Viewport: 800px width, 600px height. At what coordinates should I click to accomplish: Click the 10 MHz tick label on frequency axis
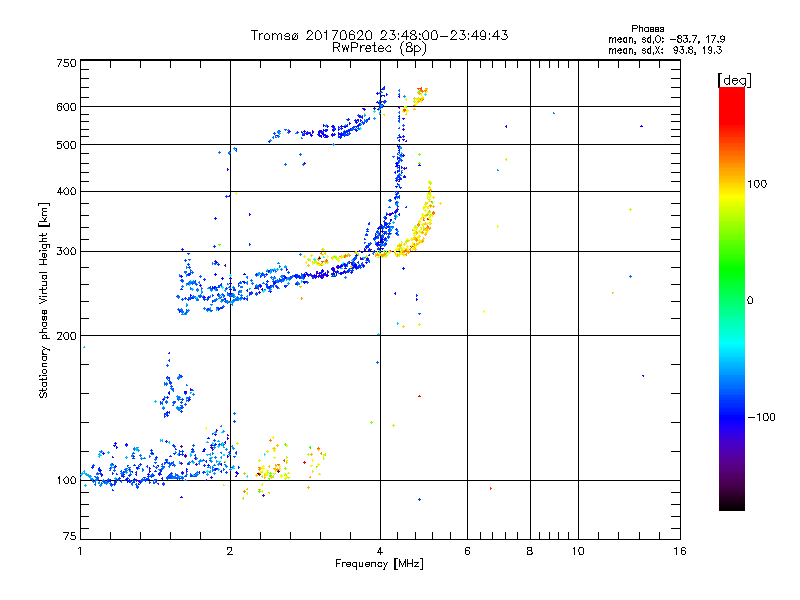pos(578,551)
